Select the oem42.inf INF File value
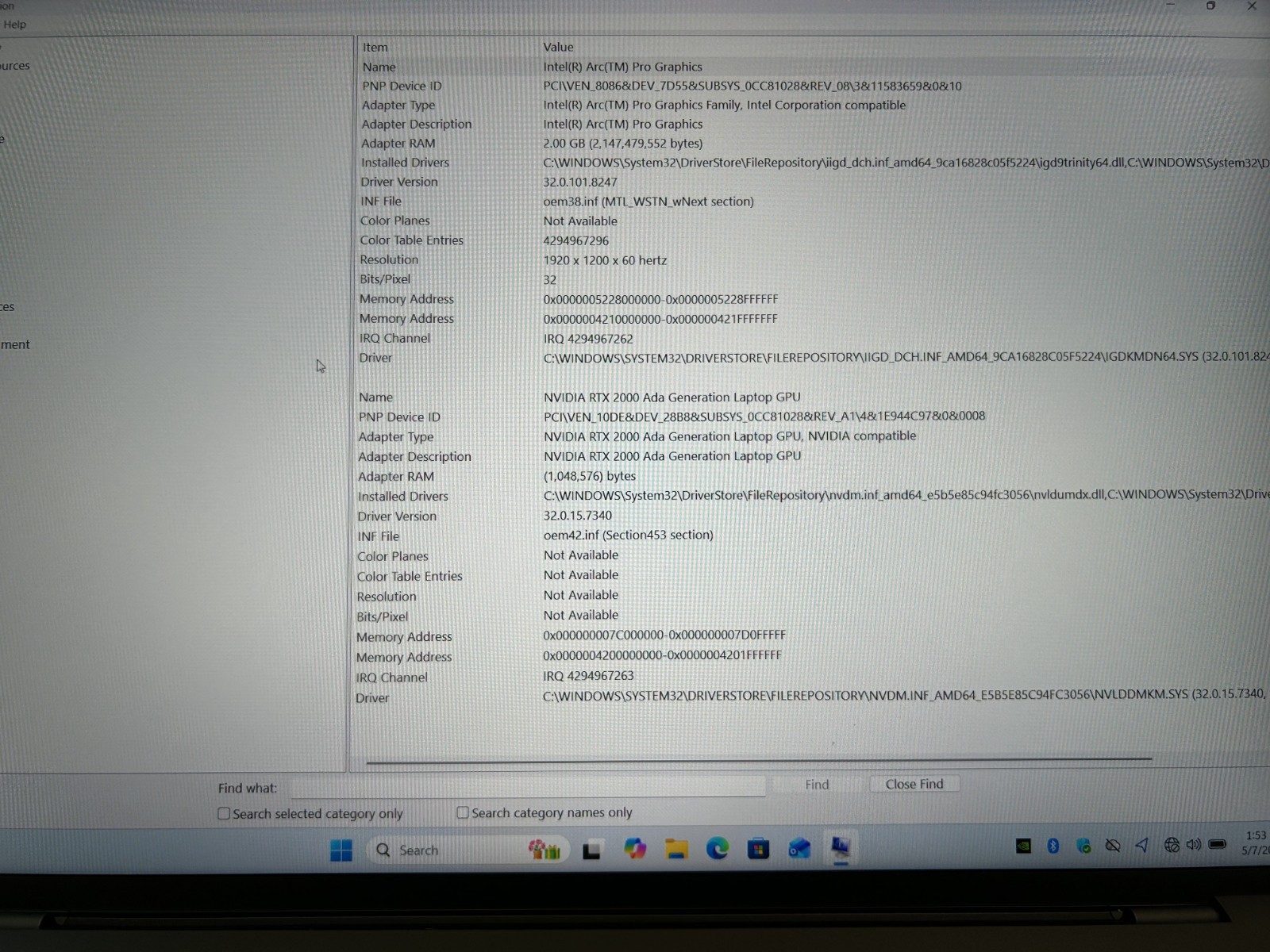The height and width of the screenshot is (952, 1270). point(629,535)
